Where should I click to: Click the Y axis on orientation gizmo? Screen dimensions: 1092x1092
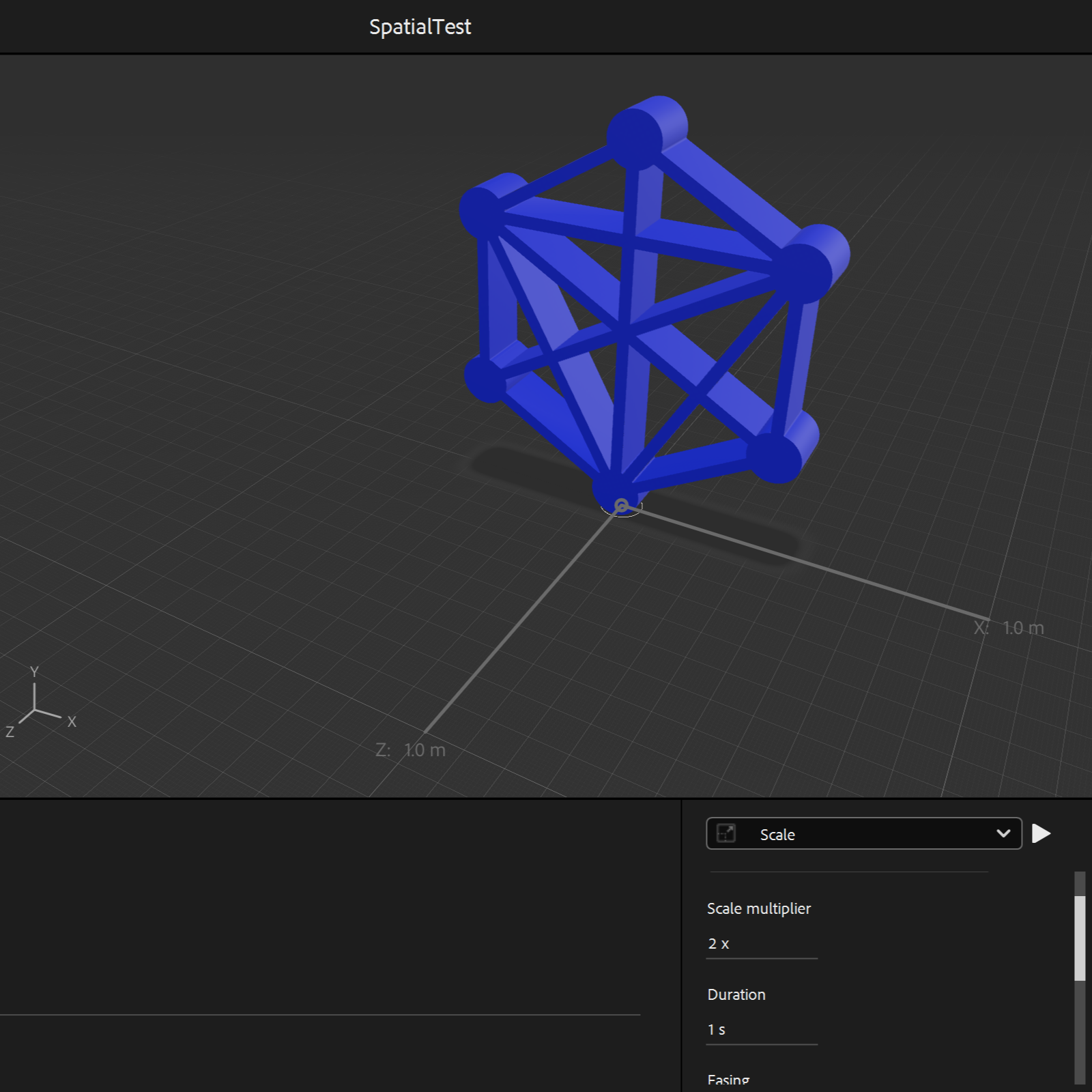pyautogui.click(x=34, y=672)
